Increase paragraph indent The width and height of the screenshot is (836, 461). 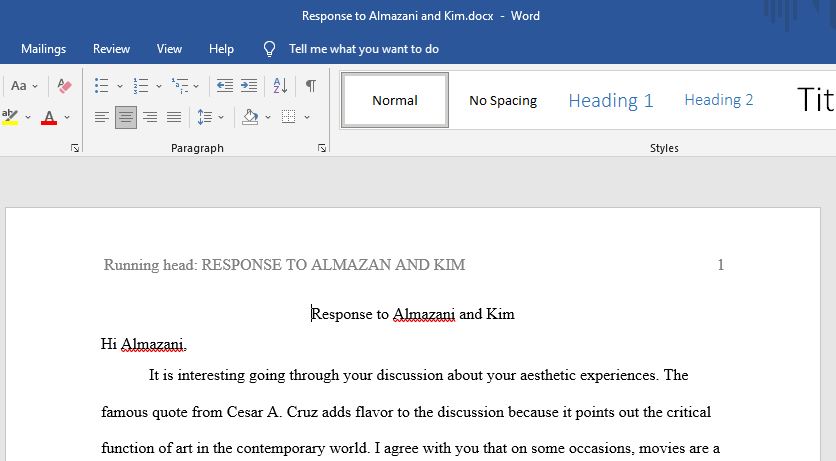[x=249, y=85]
